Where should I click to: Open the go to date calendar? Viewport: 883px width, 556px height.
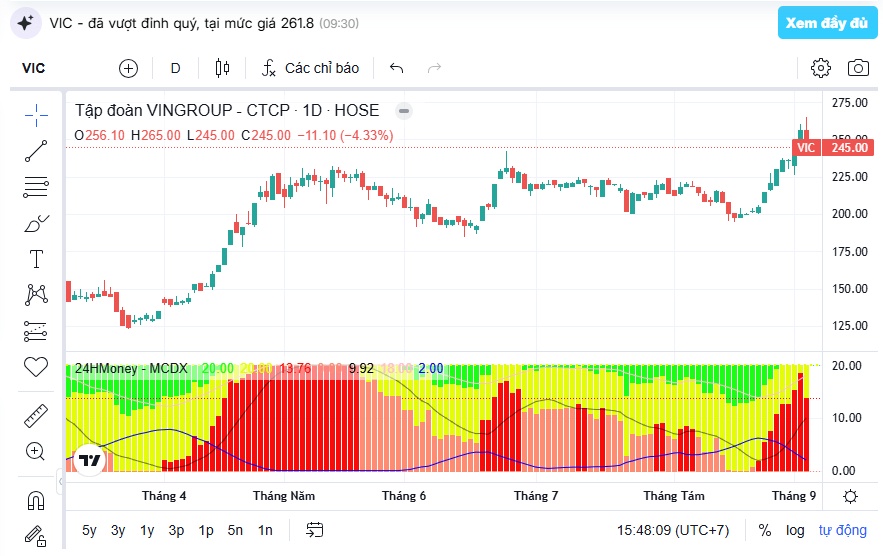(x=315, y=530)
